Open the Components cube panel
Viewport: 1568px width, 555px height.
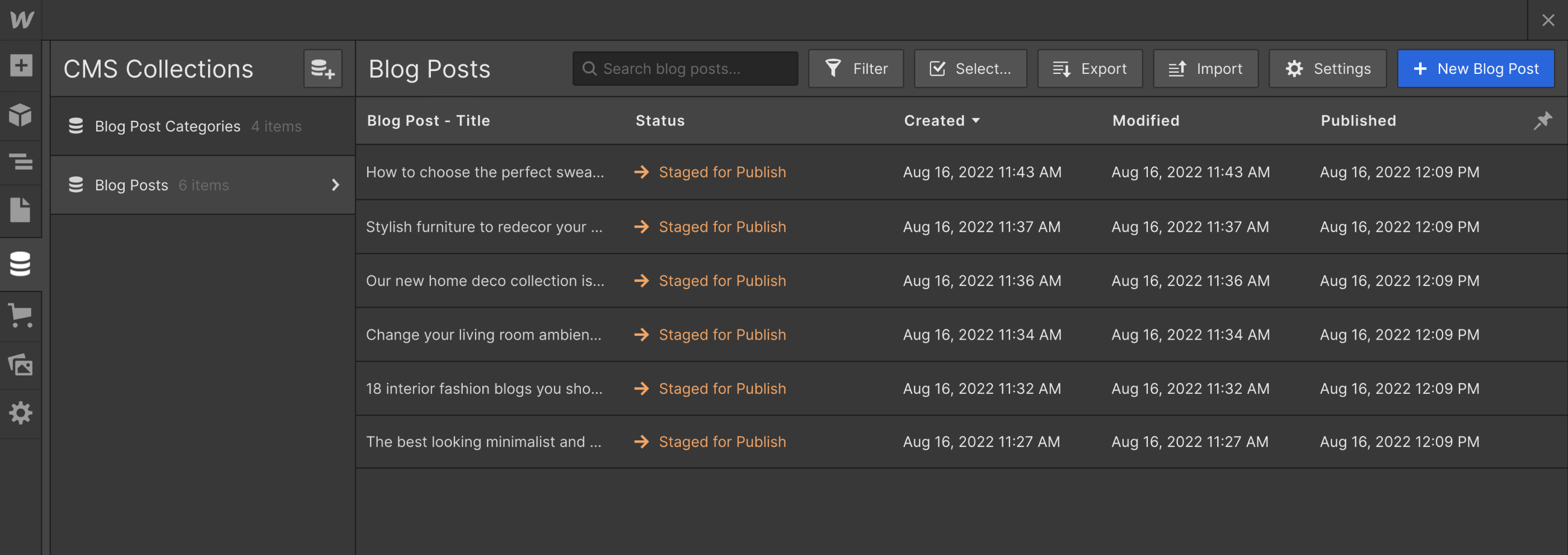pos(21,114)
